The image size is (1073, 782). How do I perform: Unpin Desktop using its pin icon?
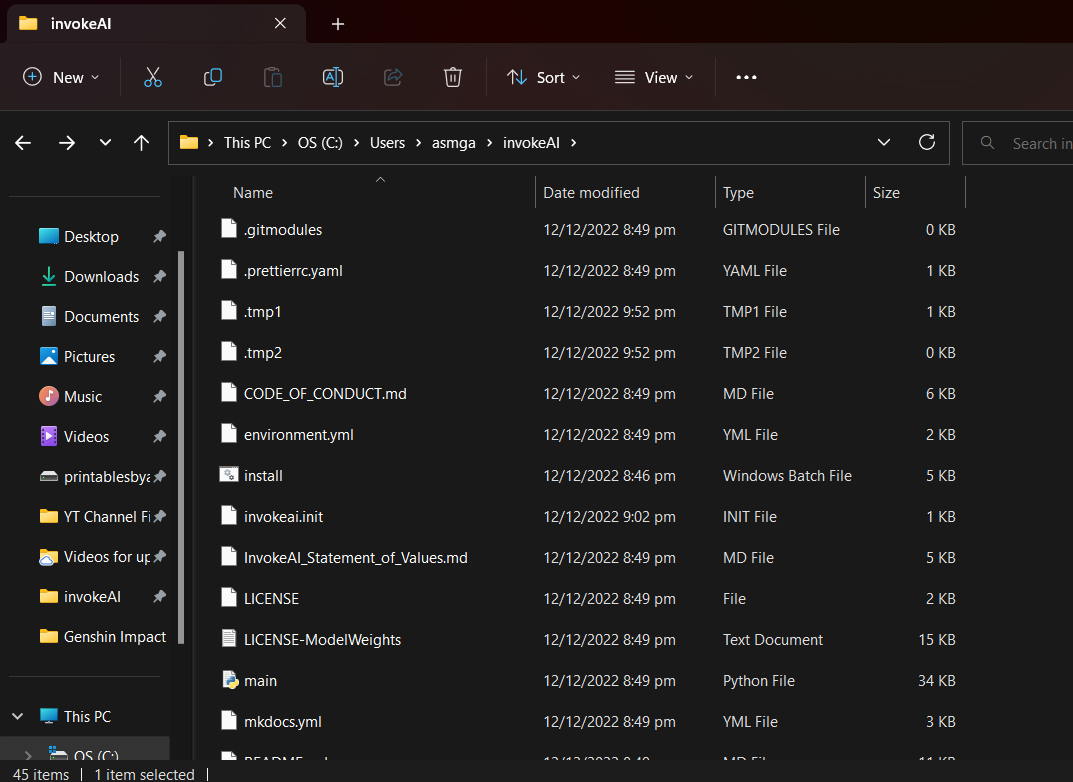tap(159, 236)
